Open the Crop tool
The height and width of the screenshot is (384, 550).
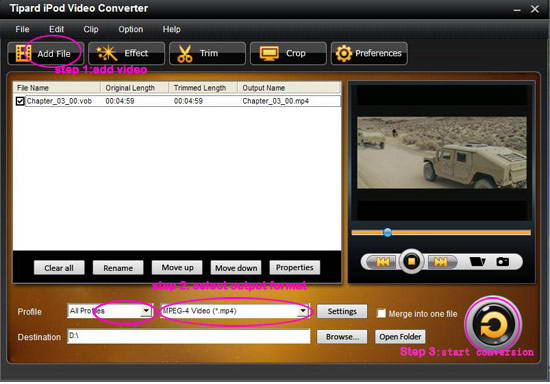point(288,53)
